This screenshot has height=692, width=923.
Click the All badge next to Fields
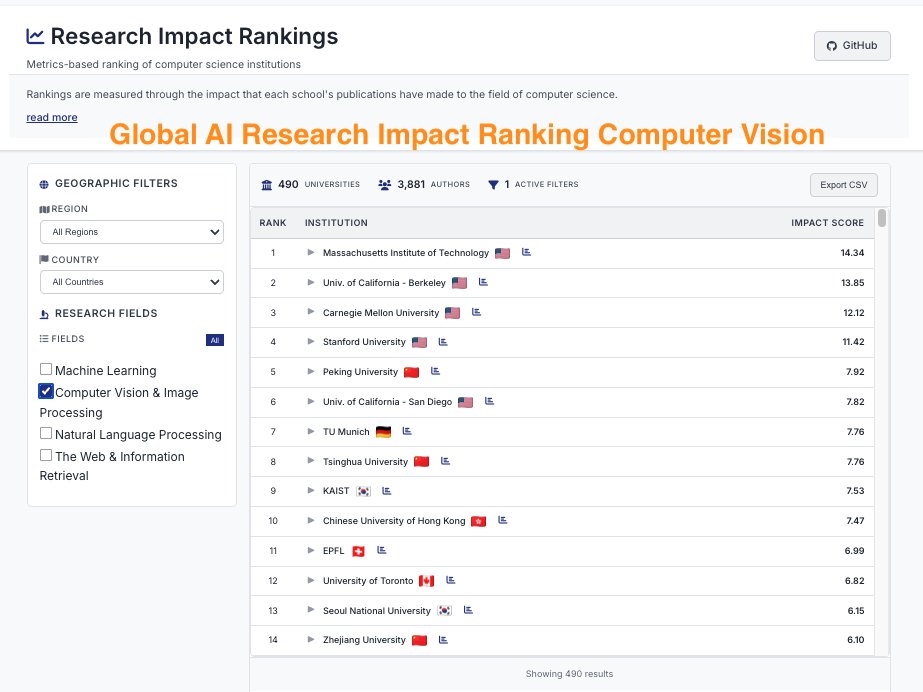coord(214,339)
